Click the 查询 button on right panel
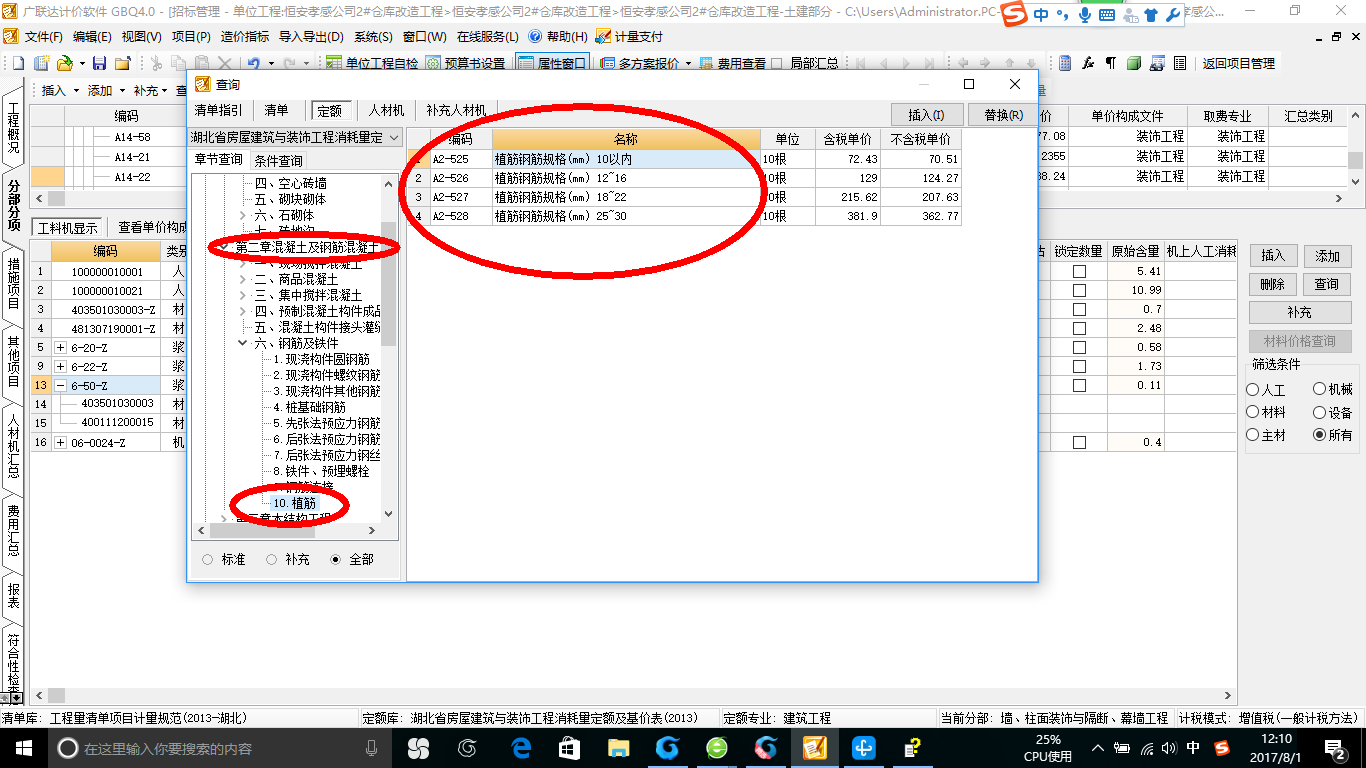Image resolution: width=1366 pixels, height=768 pixels. click(1327, 284)
